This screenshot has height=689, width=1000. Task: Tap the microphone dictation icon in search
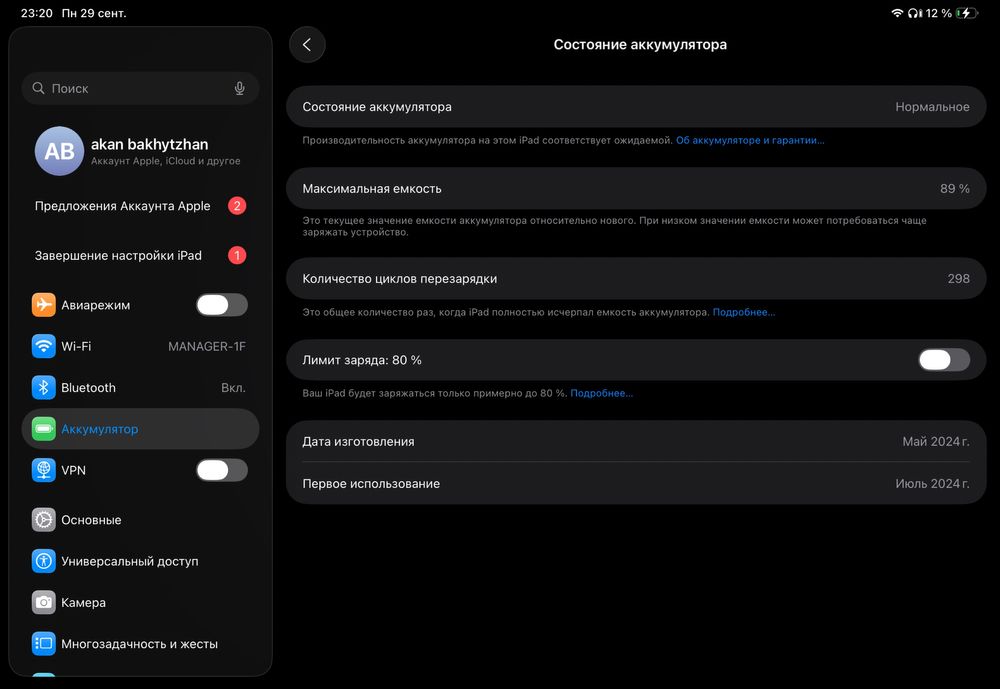[x=240, y=88]
